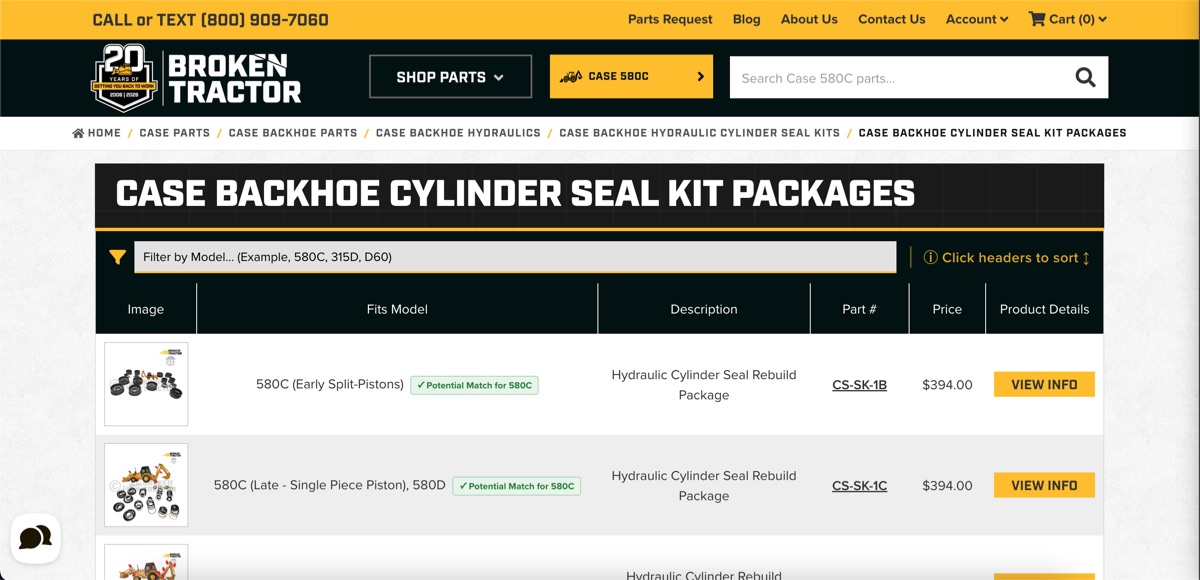
Task: View info for CS-SK-1C package
Action: click(x=1044, y=486)
